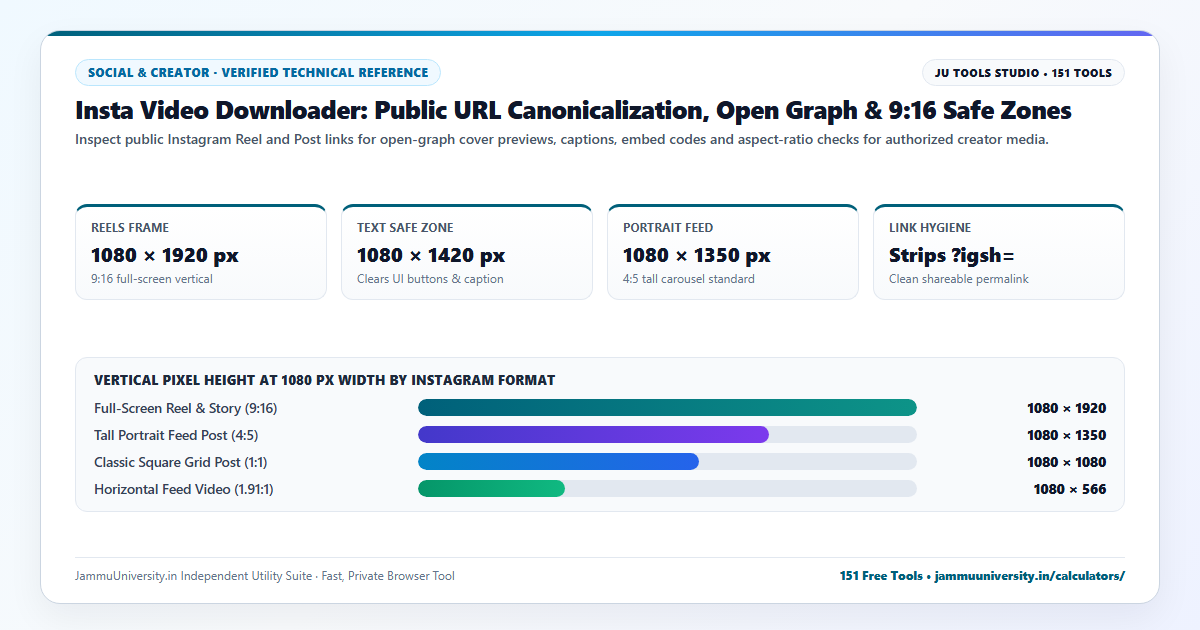Click the Classic Square Grid Post (1:1) label
The height and width of the screenshot is (630, 1200).
click(181, 462)
